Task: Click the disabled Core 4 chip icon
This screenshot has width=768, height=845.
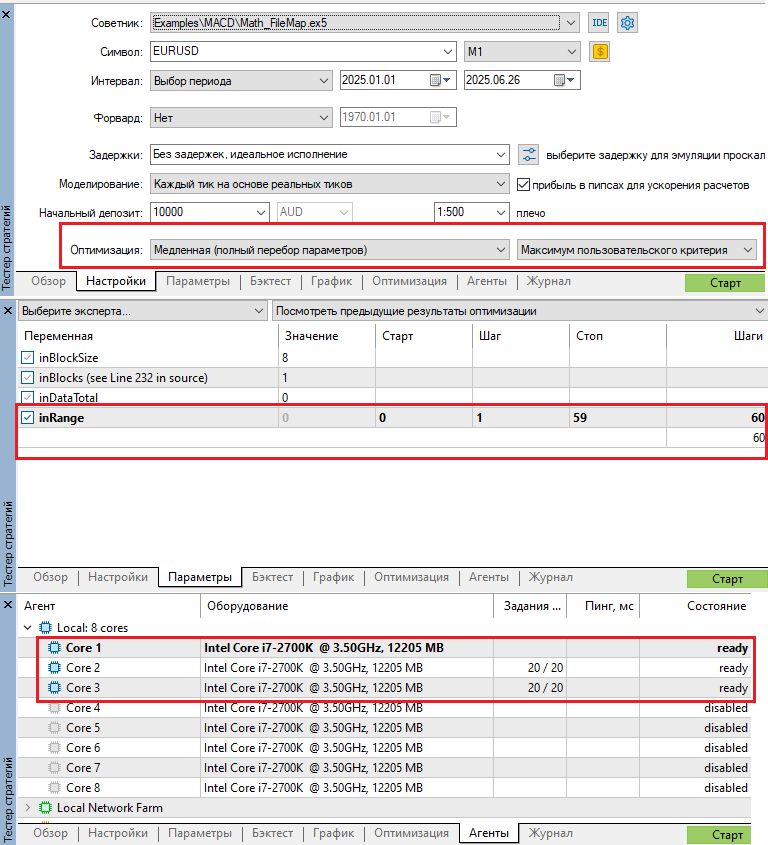Action: click(x=54, y=708)
